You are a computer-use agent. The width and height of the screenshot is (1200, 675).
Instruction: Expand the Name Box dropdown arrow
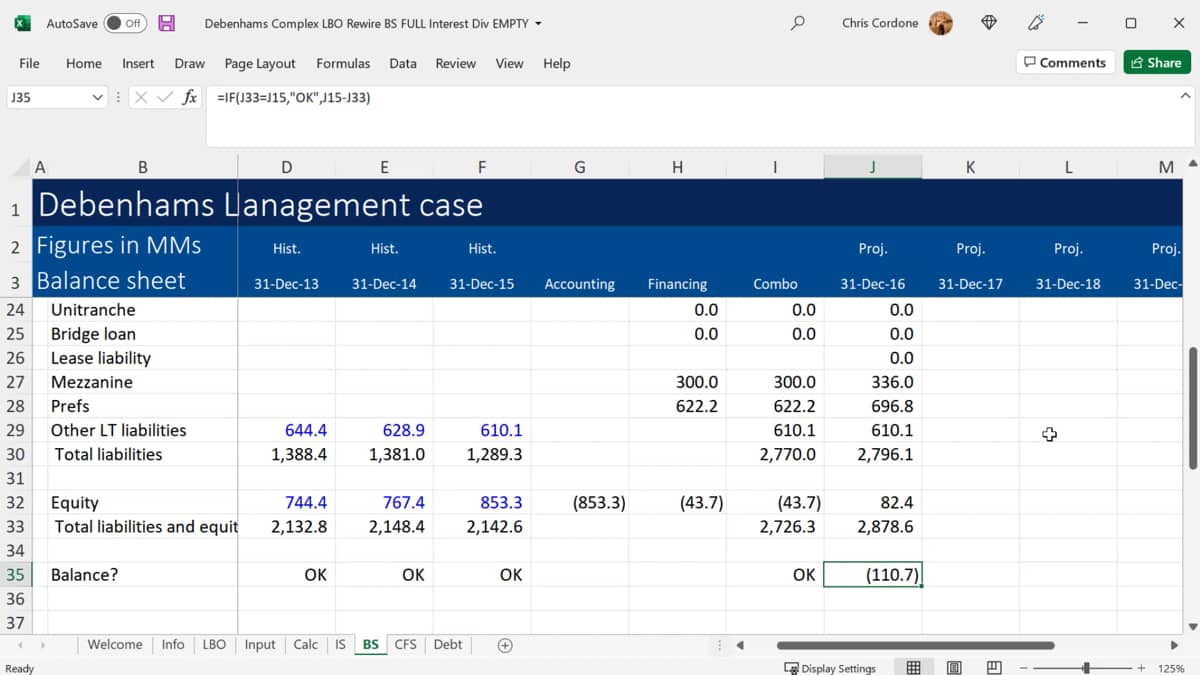point(98,98)
